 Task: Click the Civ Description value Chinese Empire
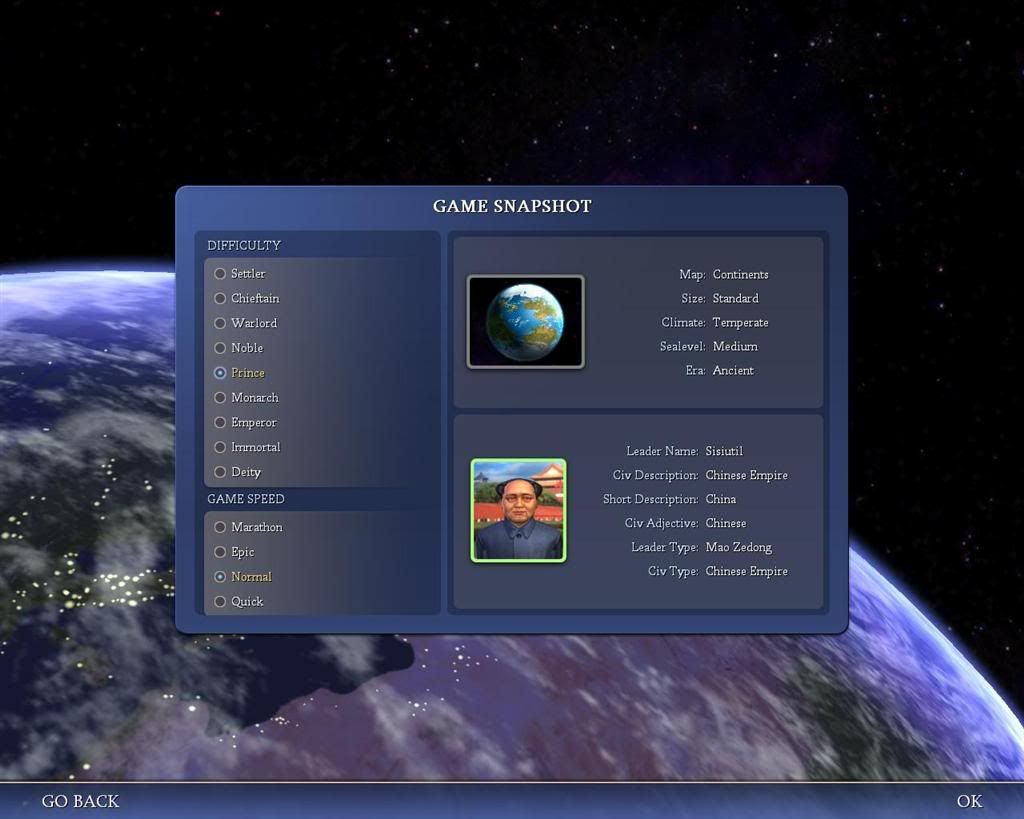click(746, 475)
